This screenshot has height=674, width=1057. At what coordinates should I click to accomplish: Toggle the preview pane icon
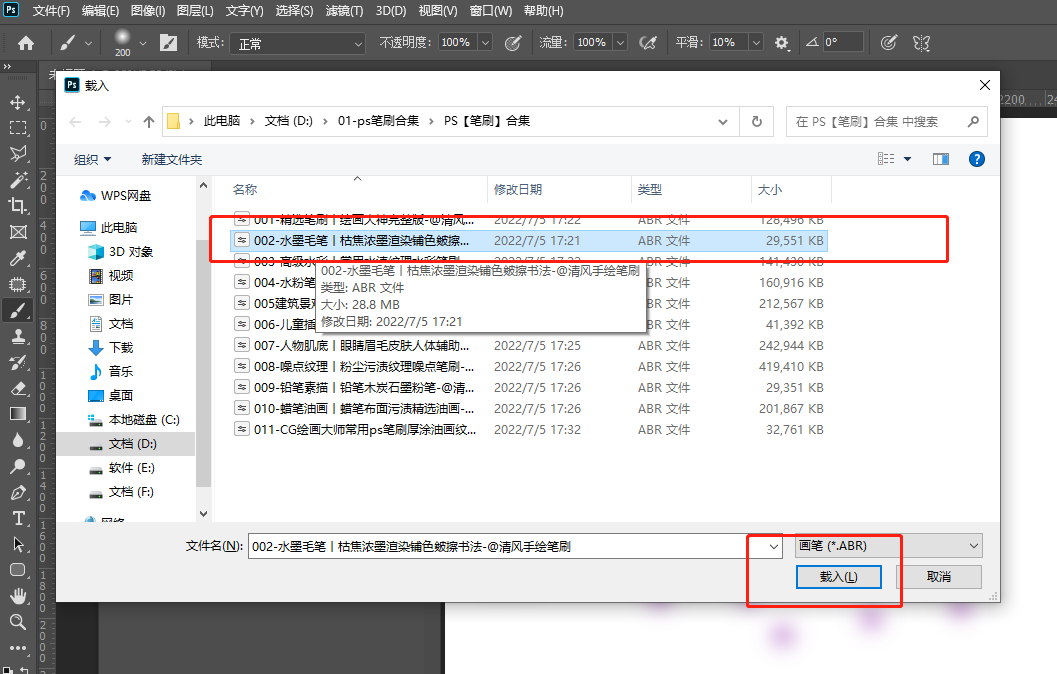(940, 159)
